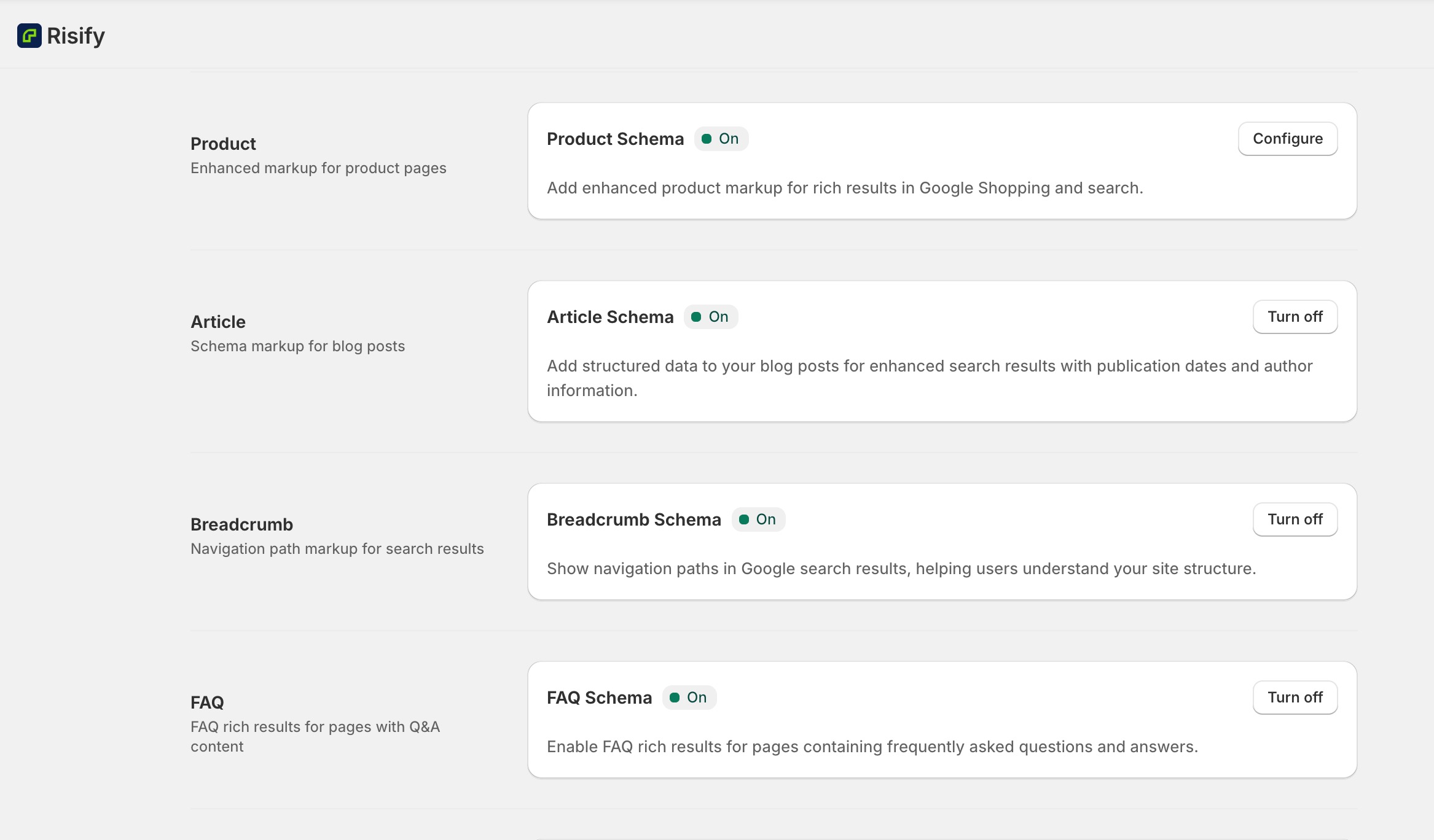Toggle the On badge next to Product Schema
Viewport: 1434px width, 840px height.
coord(721,138)
